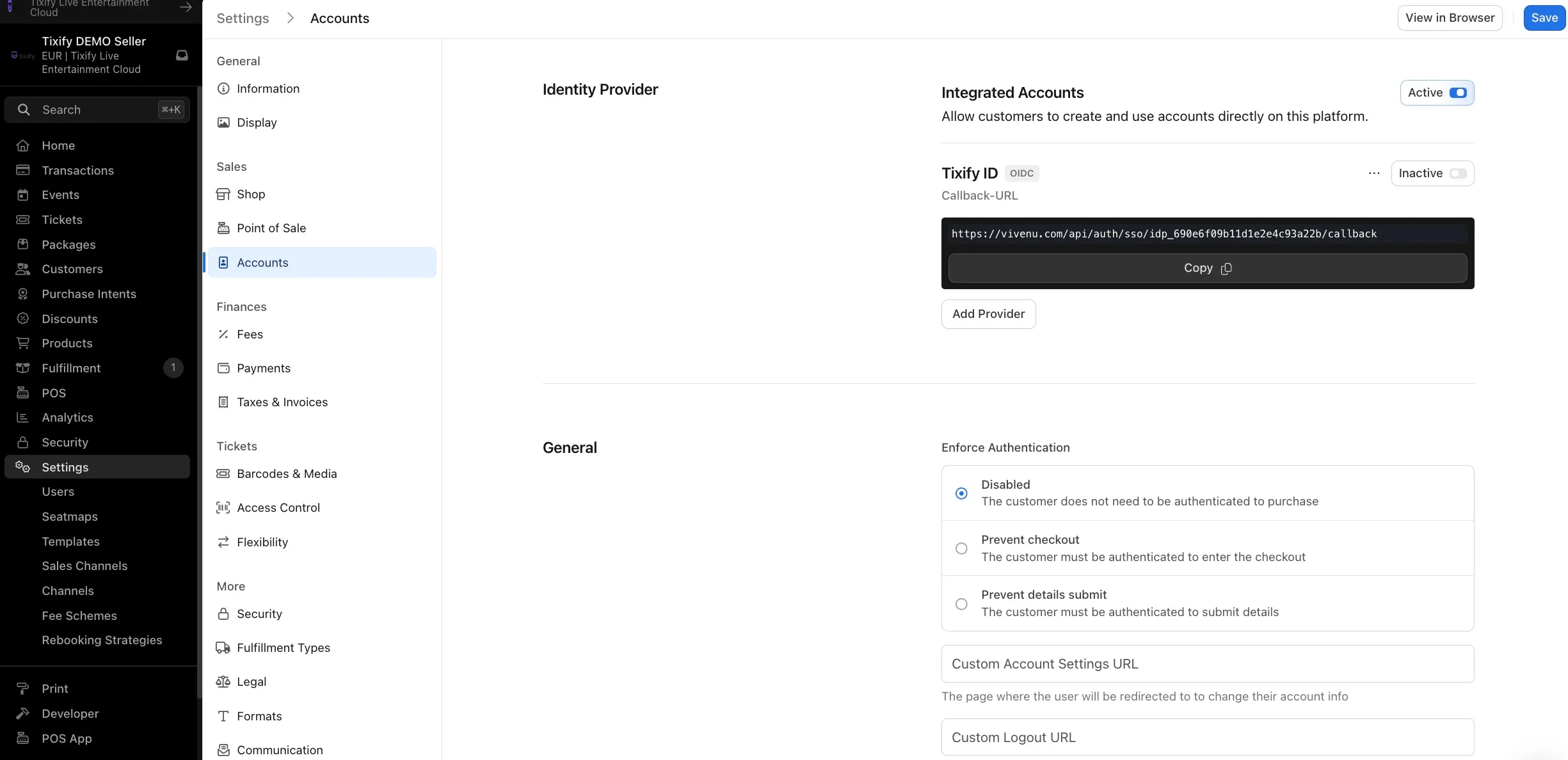Click the Shop storefront icon
Screen dimensions: 1568x760
tap(223, 194)
